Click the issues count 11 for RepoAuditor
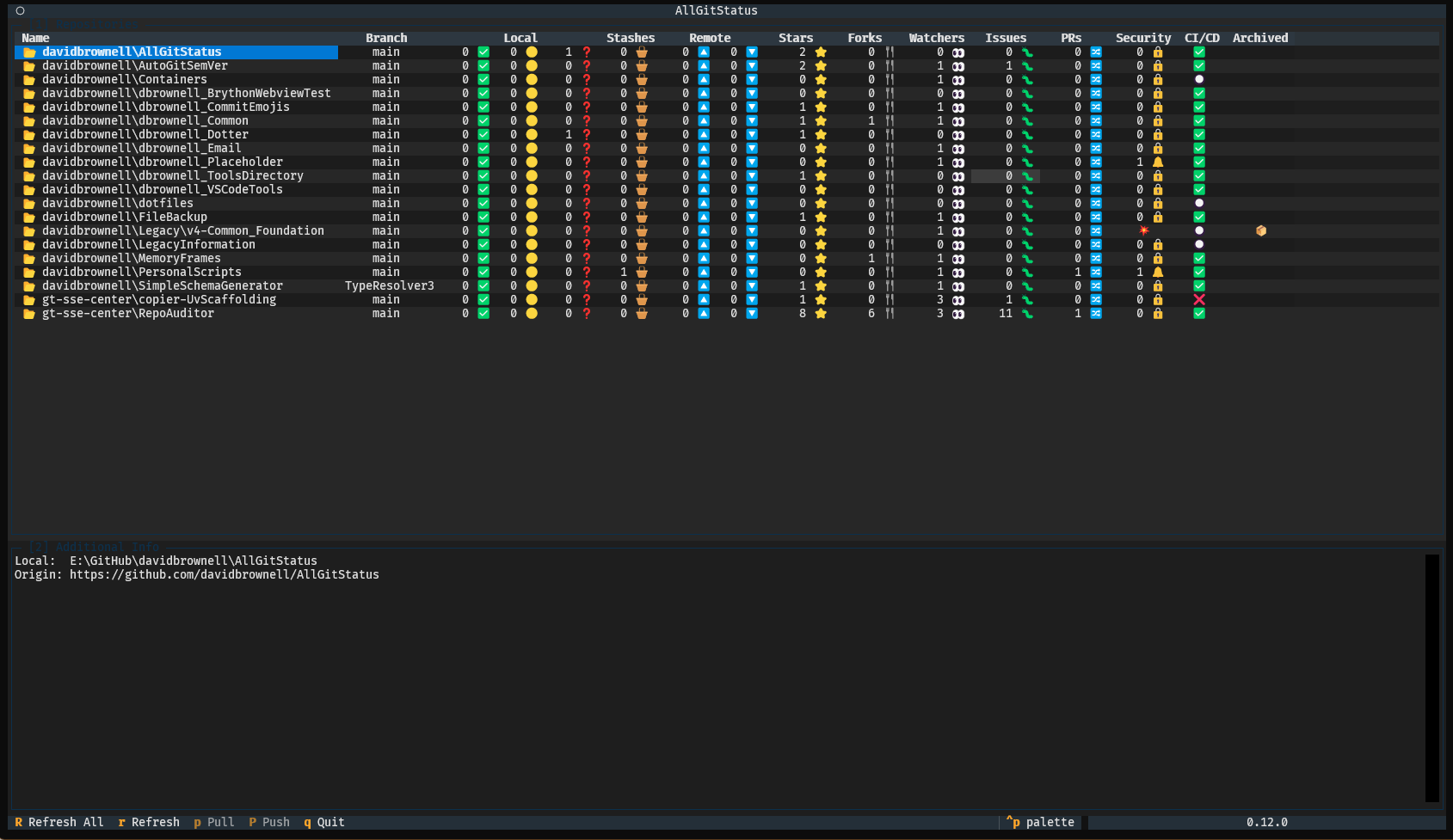Image resolution: width=1453 pixels, height=840 pixels. 1006,314
